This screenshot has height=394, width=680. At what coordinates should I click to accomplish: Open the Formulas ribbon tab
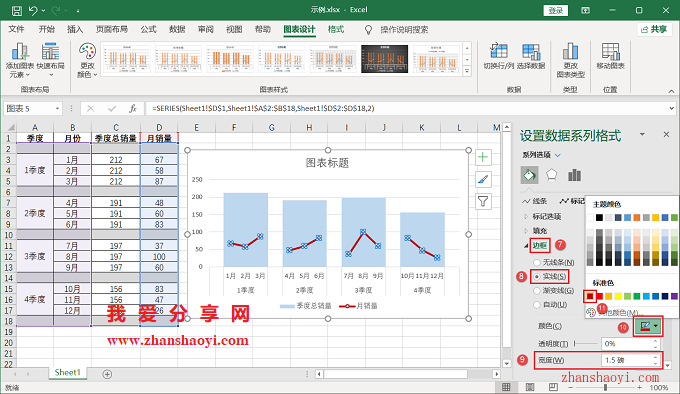148,29
